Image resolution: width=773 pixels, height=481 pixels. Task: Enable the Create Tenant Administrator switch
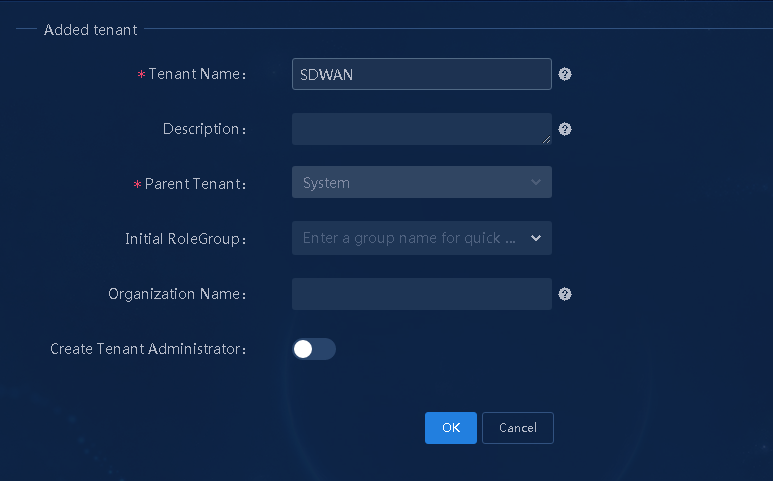pos(314,349)
